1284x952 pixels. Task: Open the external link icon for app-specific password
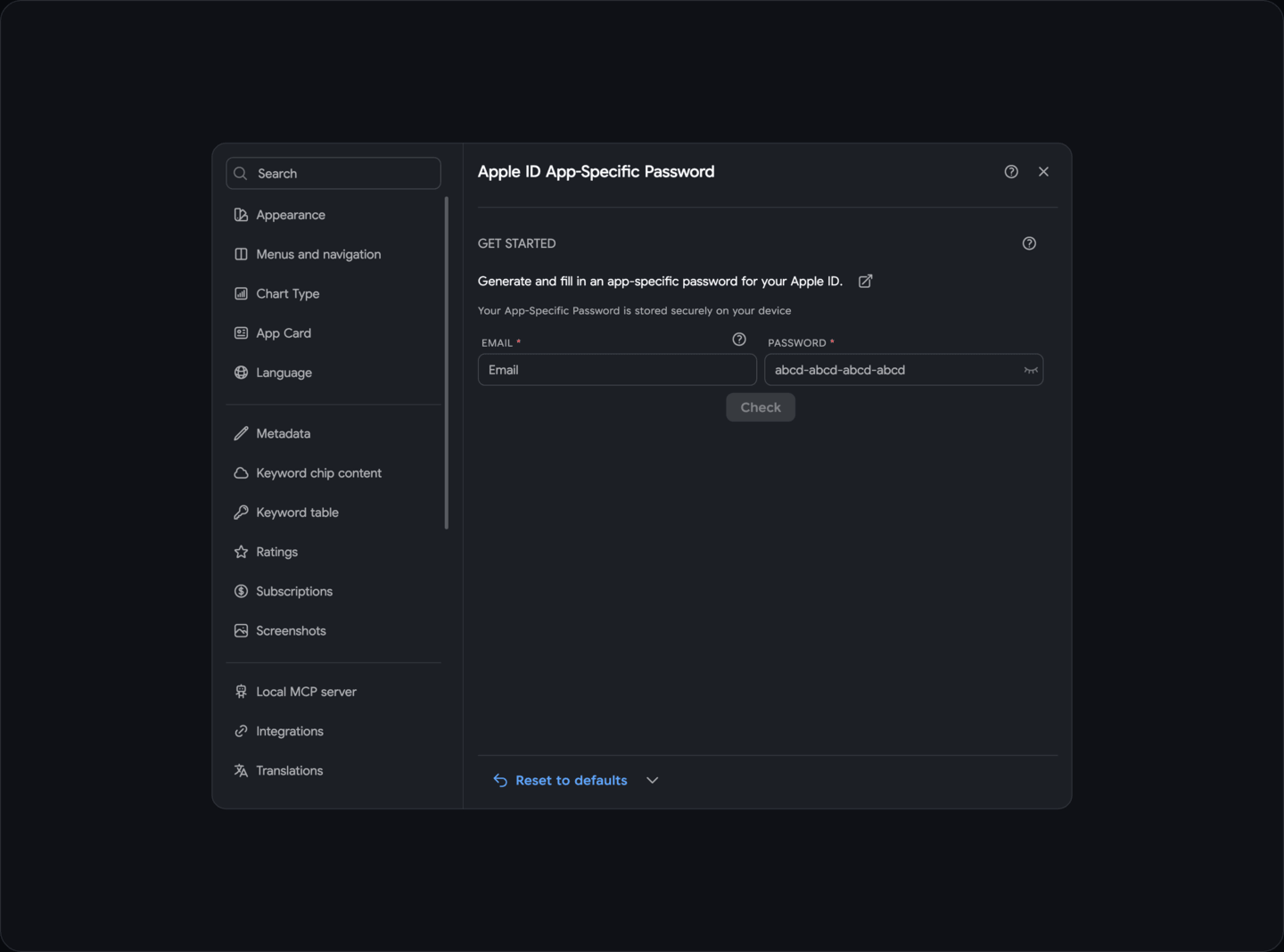(865, 281)
